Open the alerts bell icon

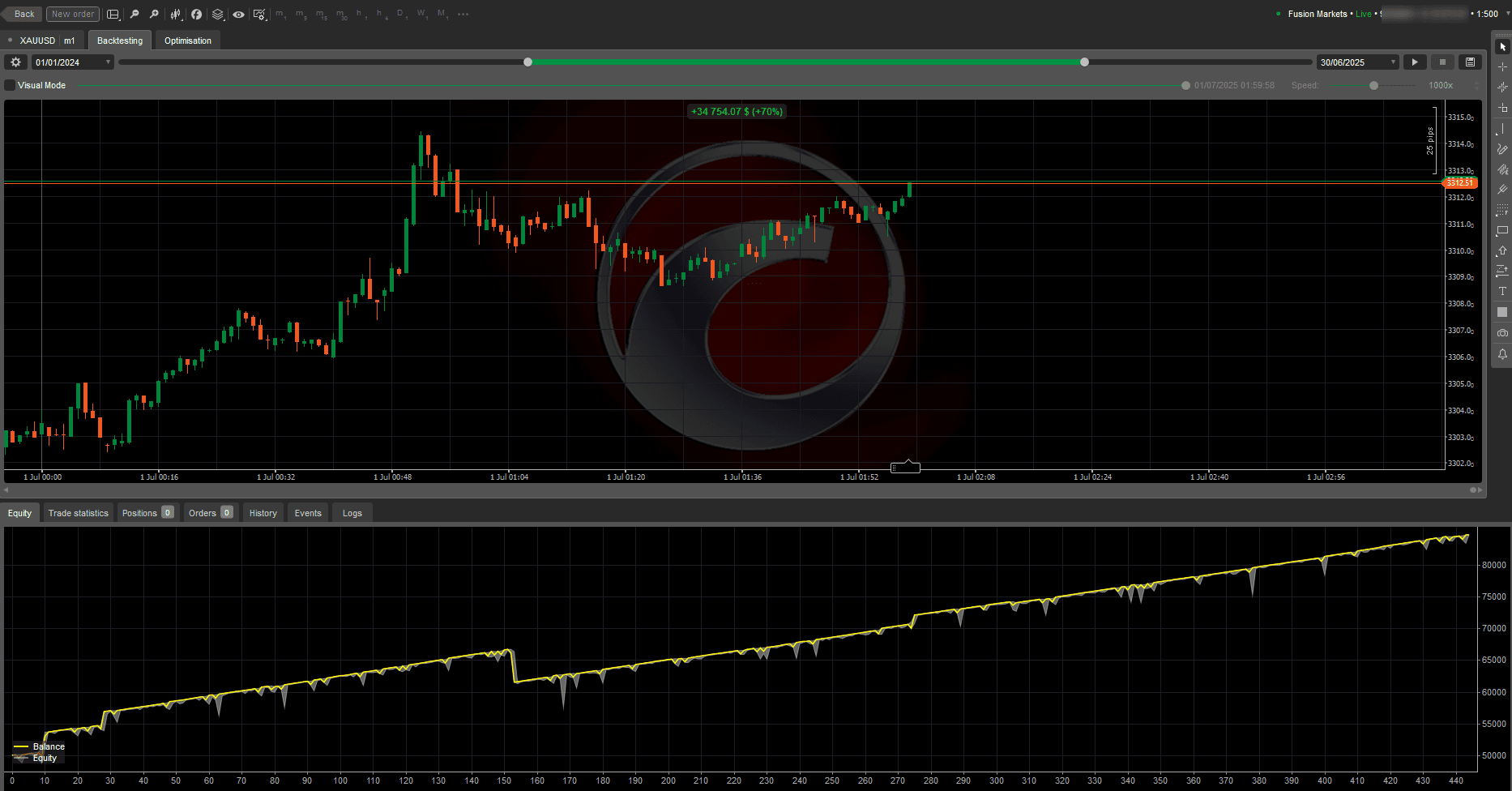point(1503,353)
